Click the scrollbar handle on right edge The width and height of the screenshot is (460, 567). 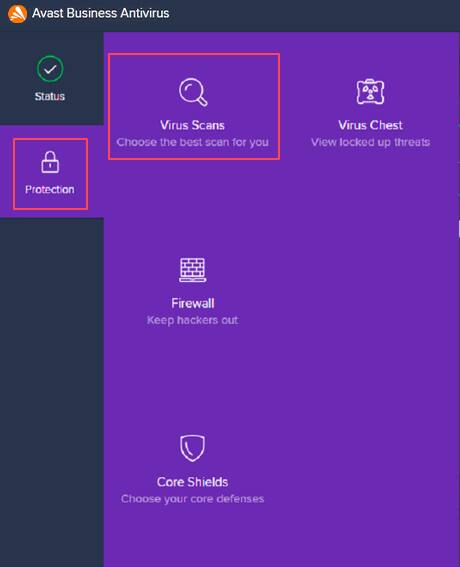(x=459, y=229)
